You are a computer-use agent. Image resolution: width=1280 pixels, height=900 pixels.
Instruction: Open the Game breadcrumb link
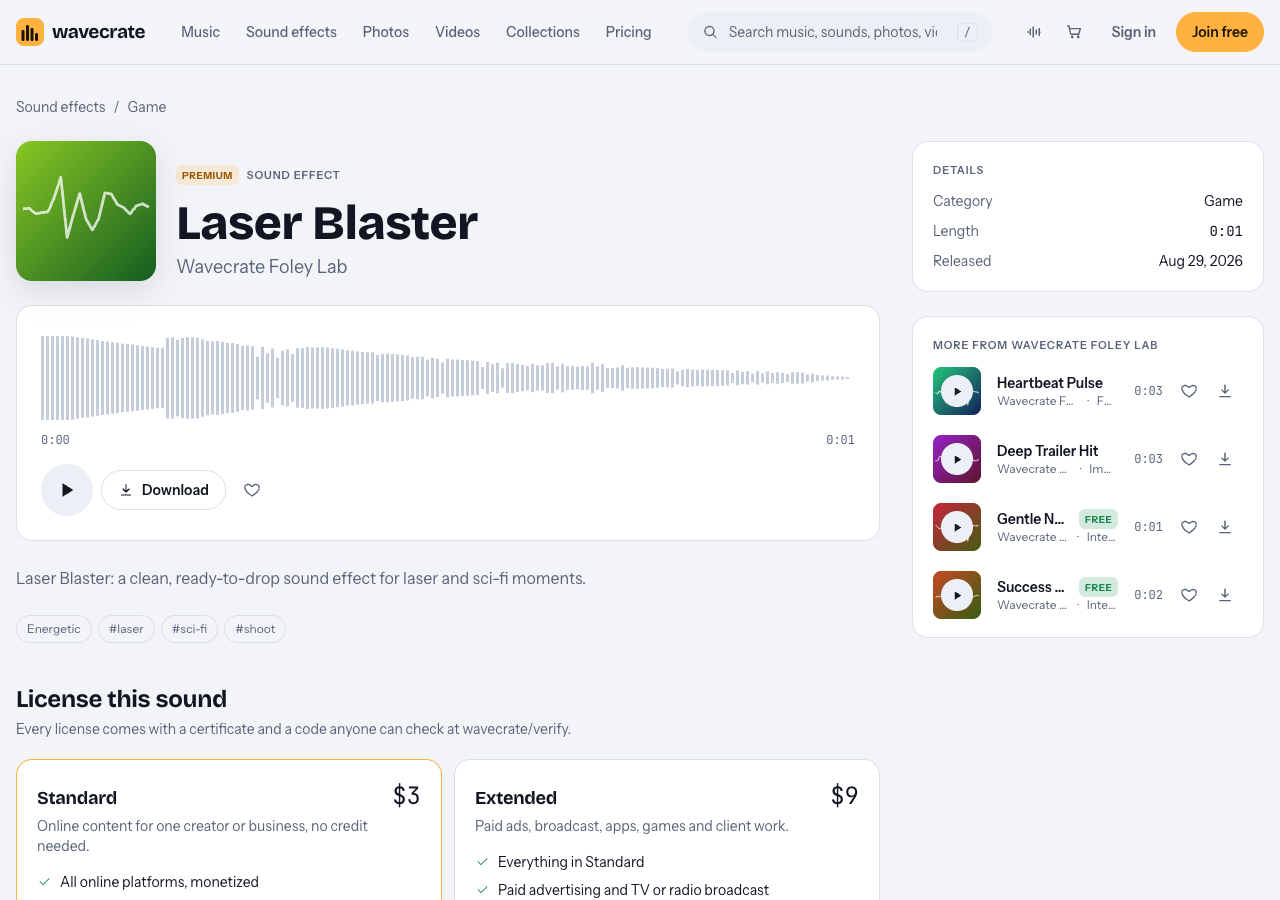coord(147,107)
